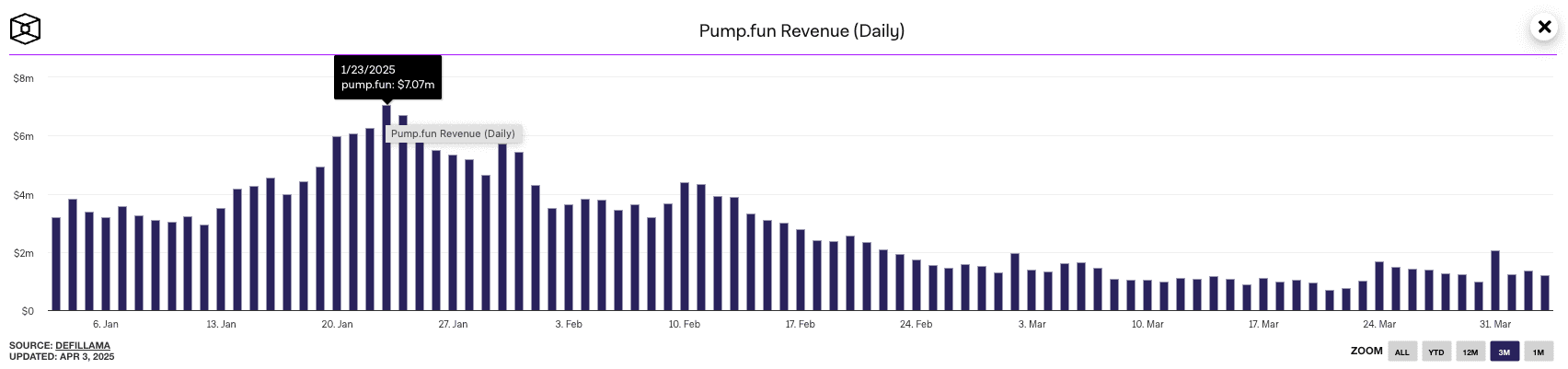Click the 10. Mar axis label
The image size is (1568, 369).
pos(1147,324)
